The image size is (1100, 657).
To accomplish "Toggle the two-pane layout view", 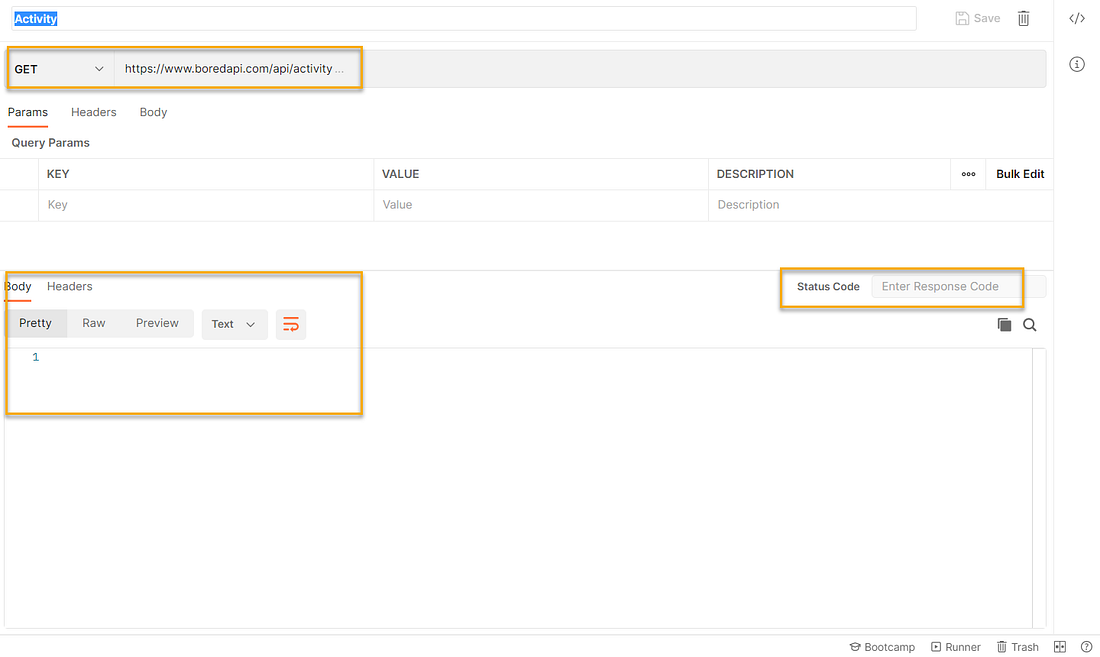I will coord(1059,646).
